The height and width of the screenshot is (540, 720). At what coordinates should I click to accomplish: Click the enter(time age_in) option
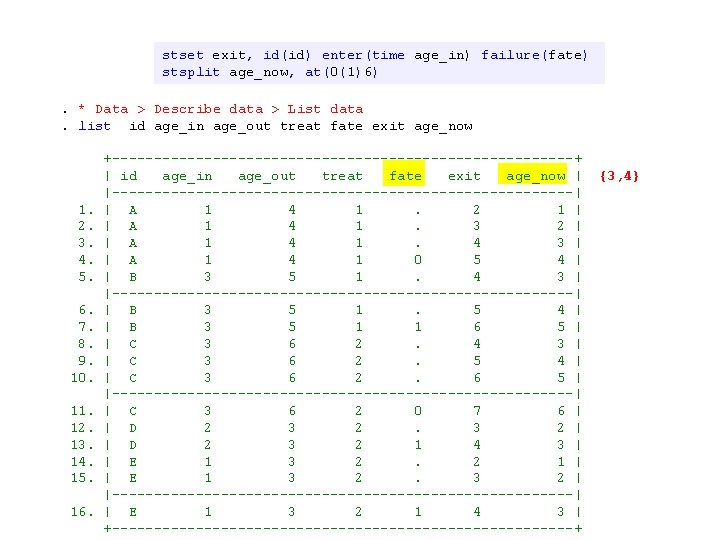coord(396,56)
